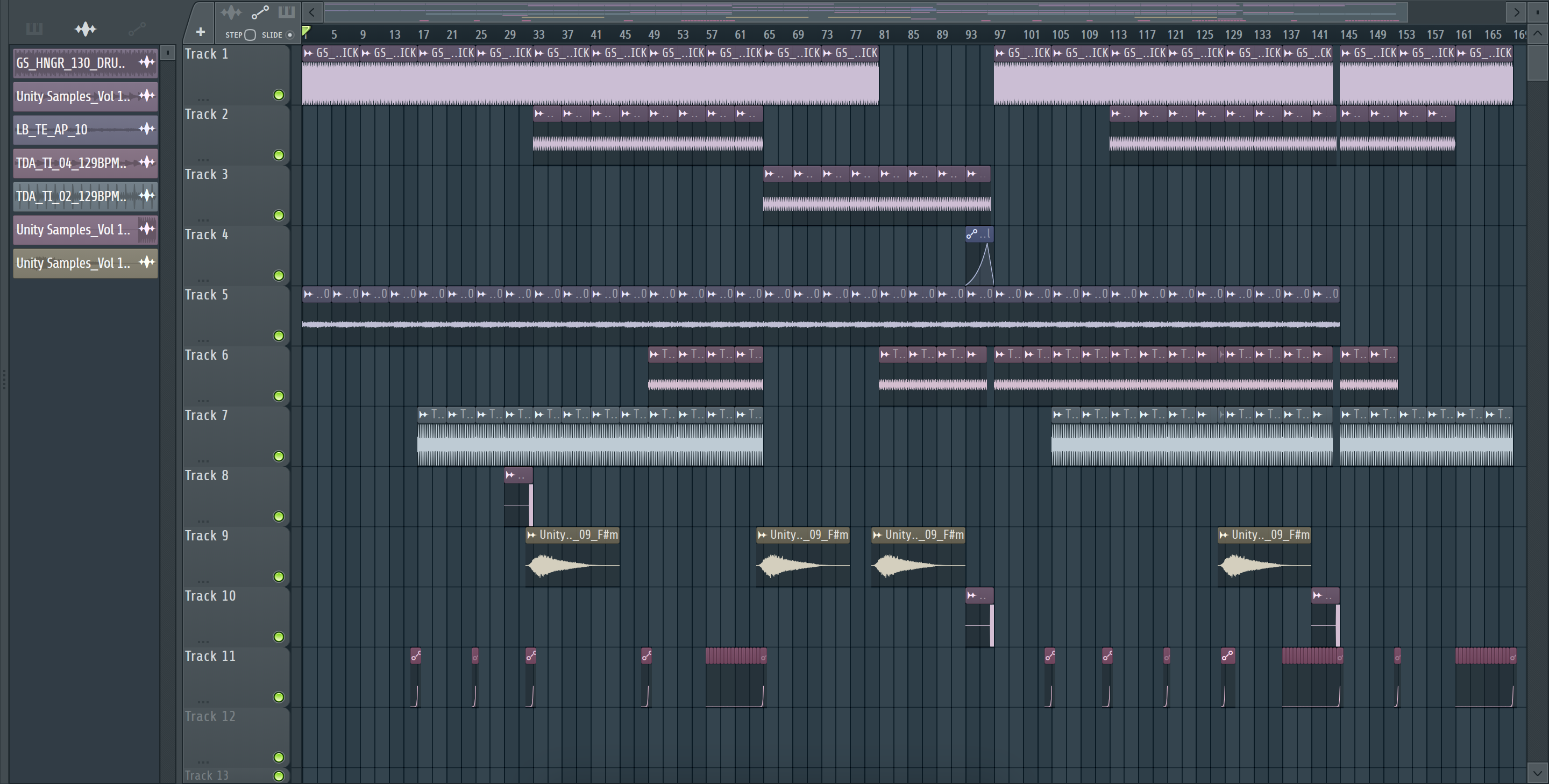1549x784 pixels.
Task: Select TDA_TI_02_129BPM clip in picker
Action: 86,197
